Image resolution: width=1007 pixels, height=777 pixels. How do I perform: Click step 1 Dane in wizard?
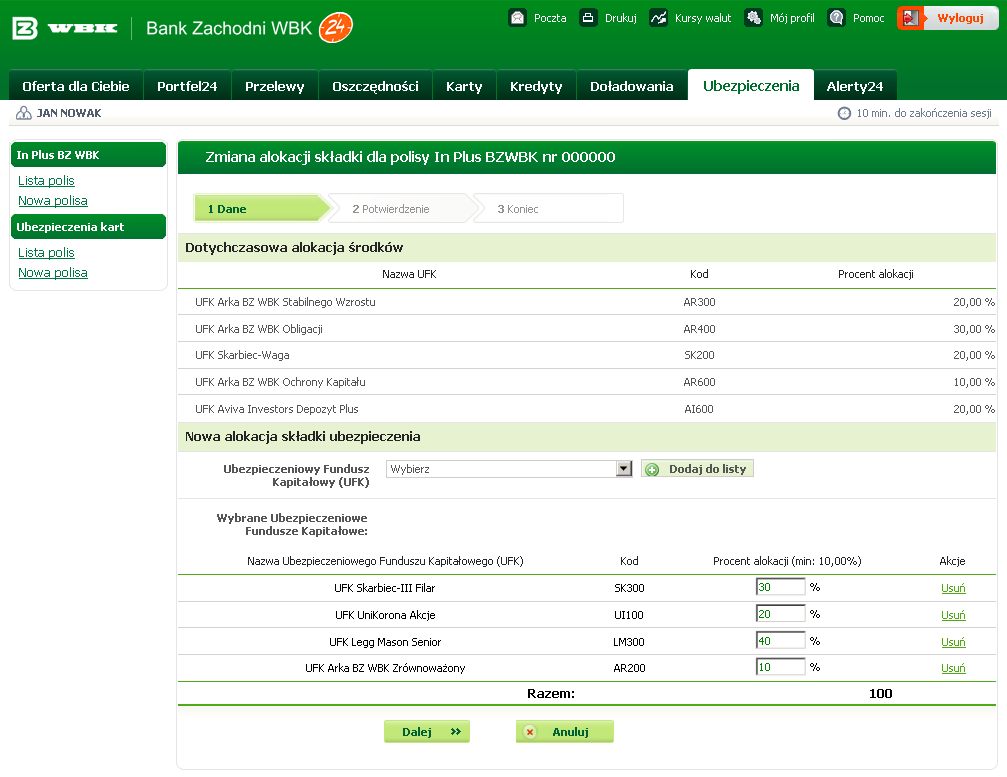point(262,209)
